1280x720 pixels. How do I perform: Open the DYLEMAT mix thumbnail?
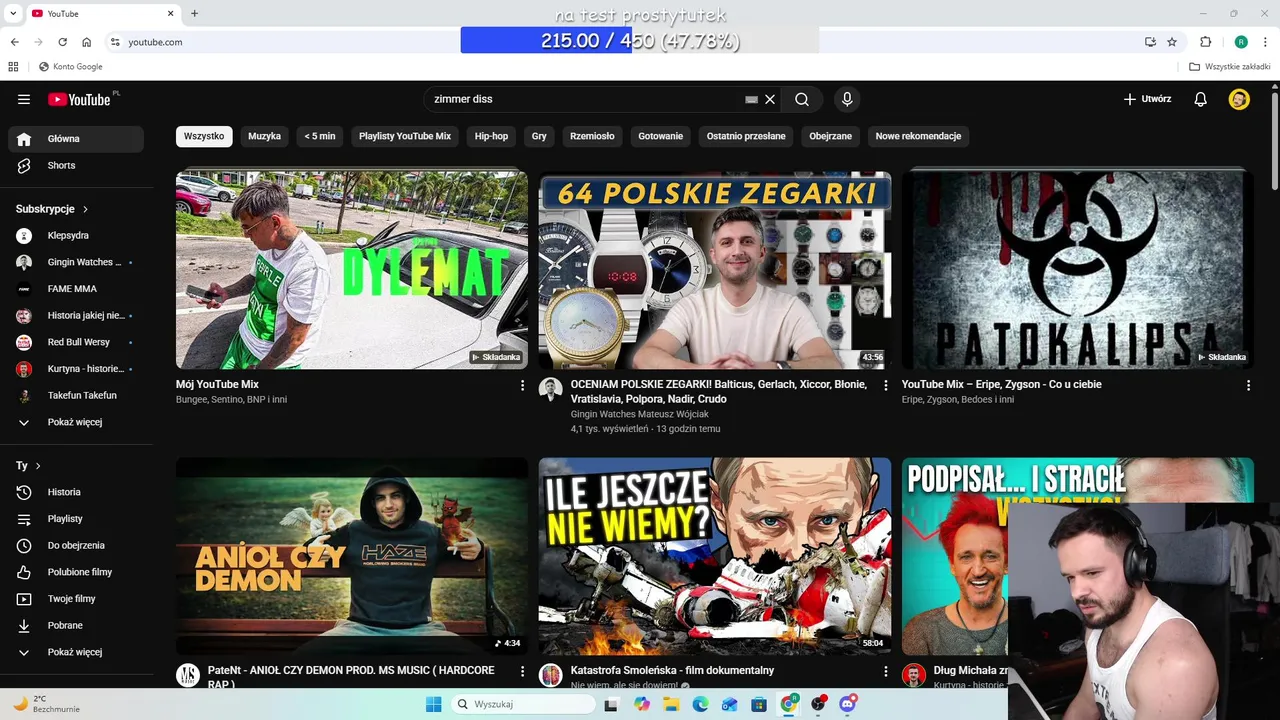click(x=352, y=270)
